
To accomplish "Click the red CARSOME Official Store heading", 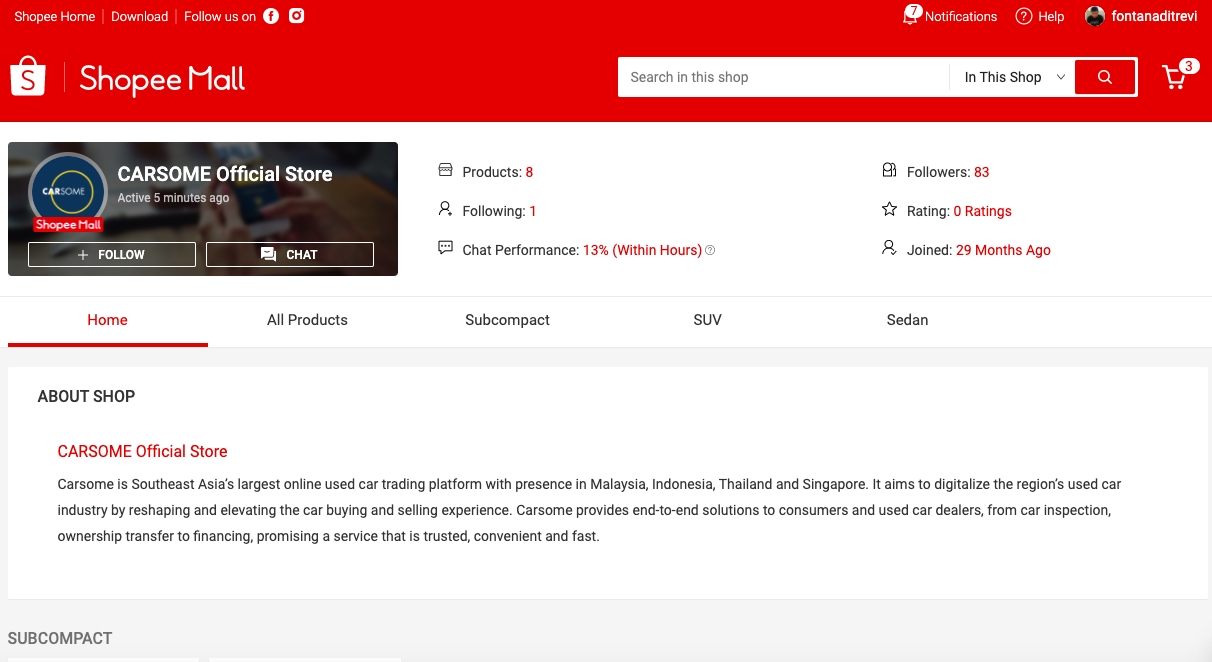I will tap(143, 451).
